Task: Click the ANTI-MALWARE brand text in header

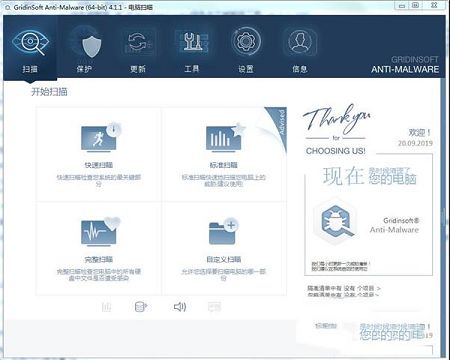Action: click(x=405, y=69)
